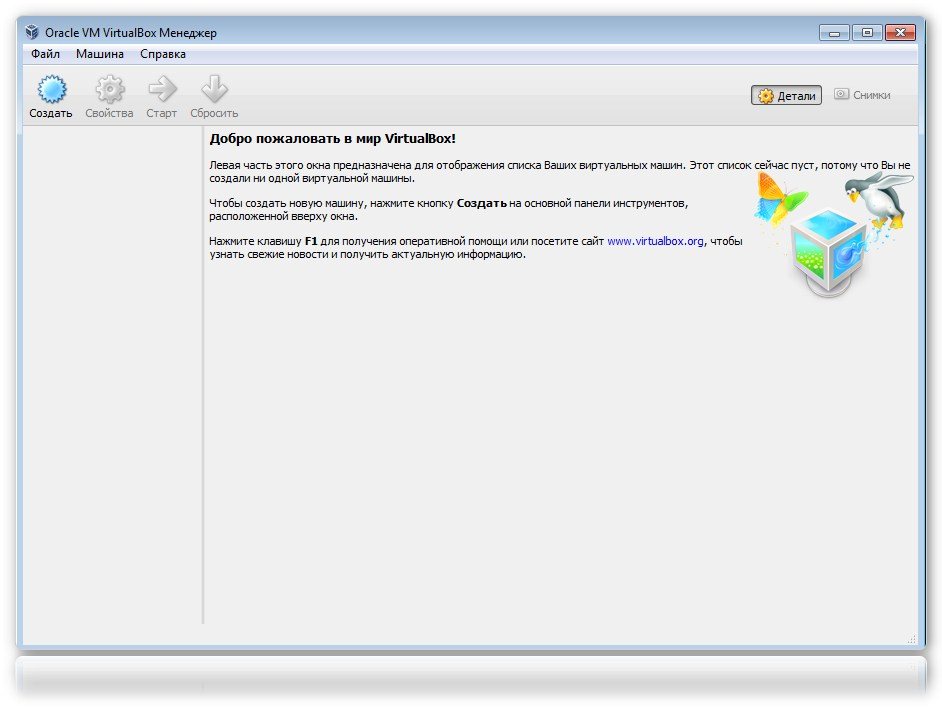Image resolution: width=942 pixels, height=709 pixels.
Task: Click the VirtualBox cube icon in title bar
Action: pos(33,32)
